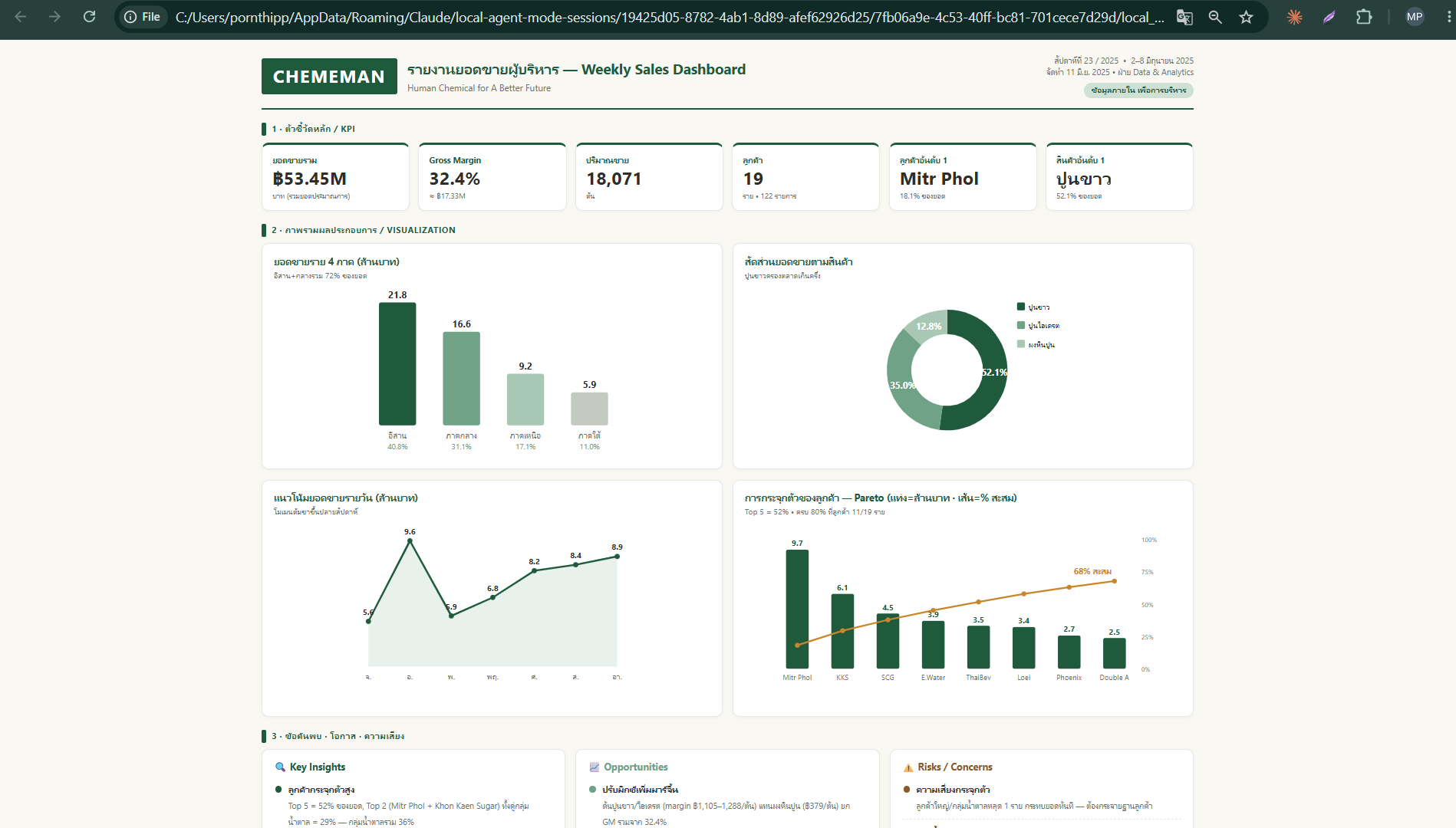
Task: Click the ThaiBev 3.5 Pareto bar
Action: pyautogui.click(x=978, y=647)
